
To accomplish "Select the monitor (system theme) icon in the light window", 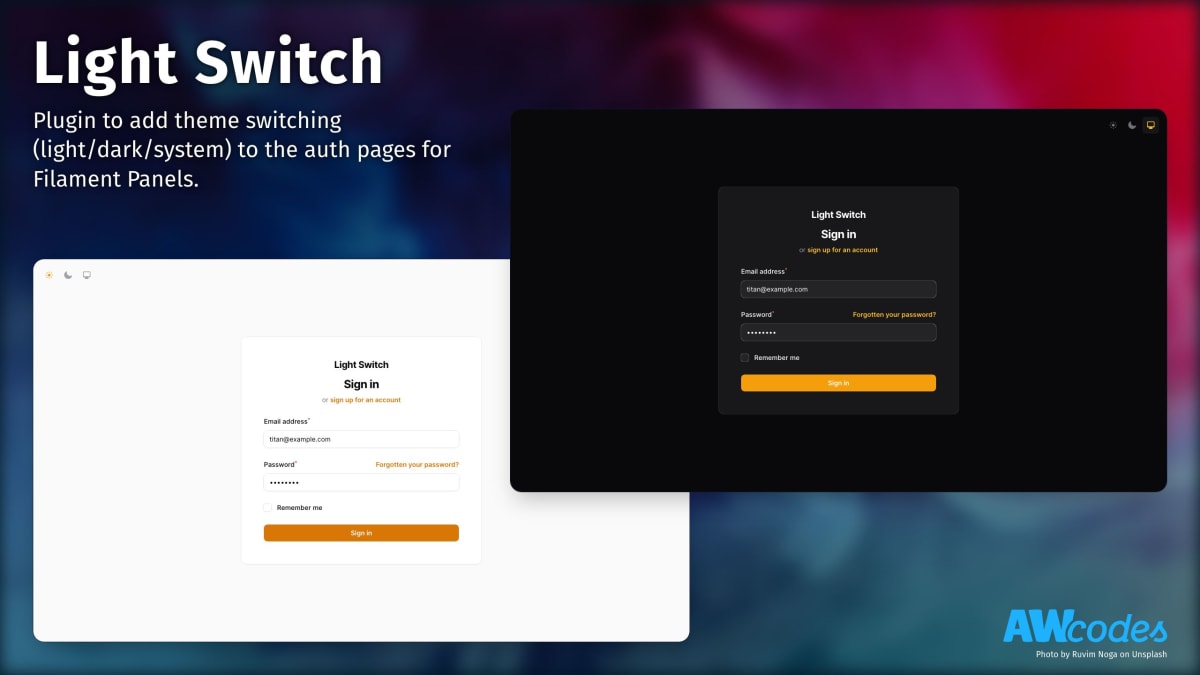I will [x=87, y=275].
